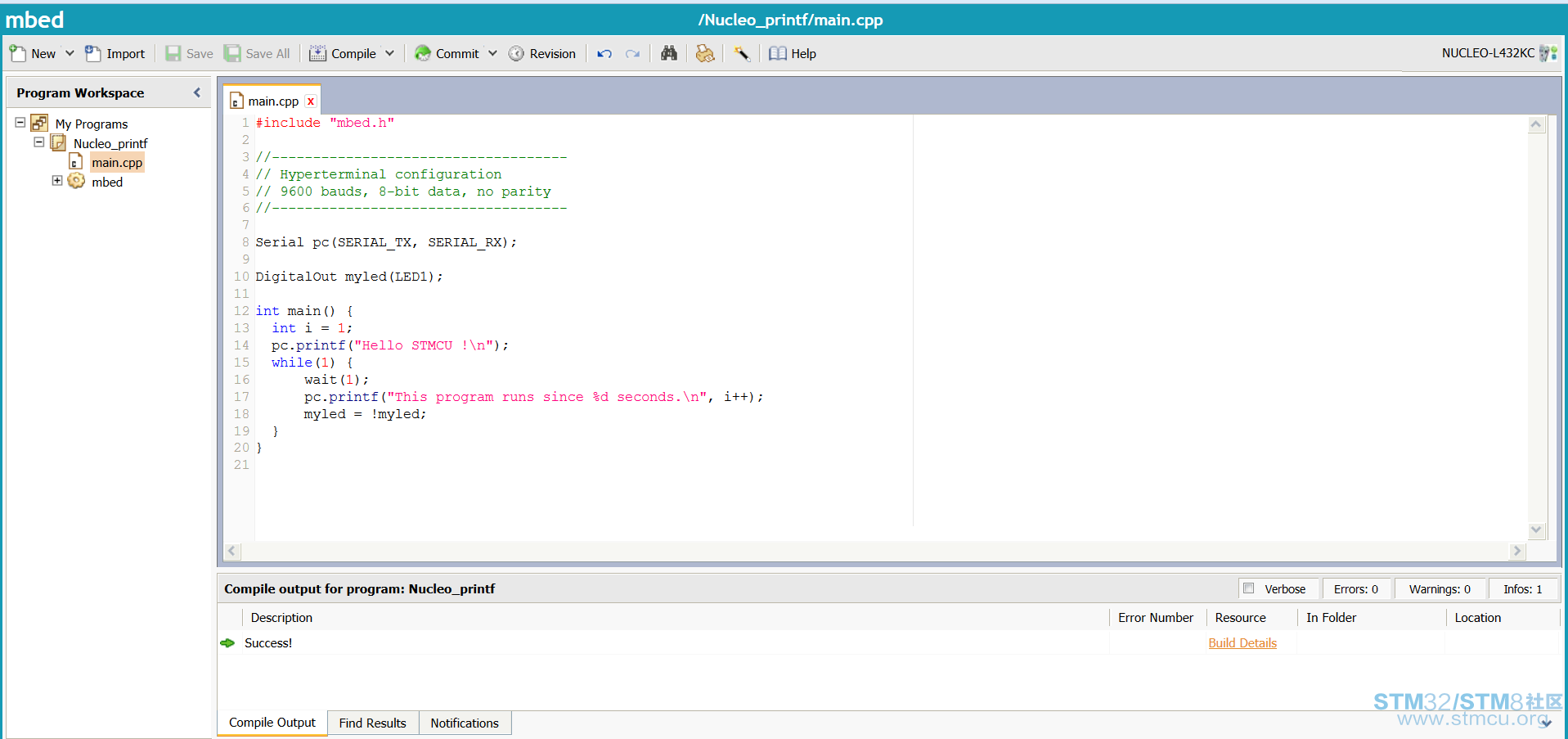Image resolution: width=1568 pixels, height=739 pixels.
Task: Click the print icon in toolbar
Action: [x=705, y=53]
